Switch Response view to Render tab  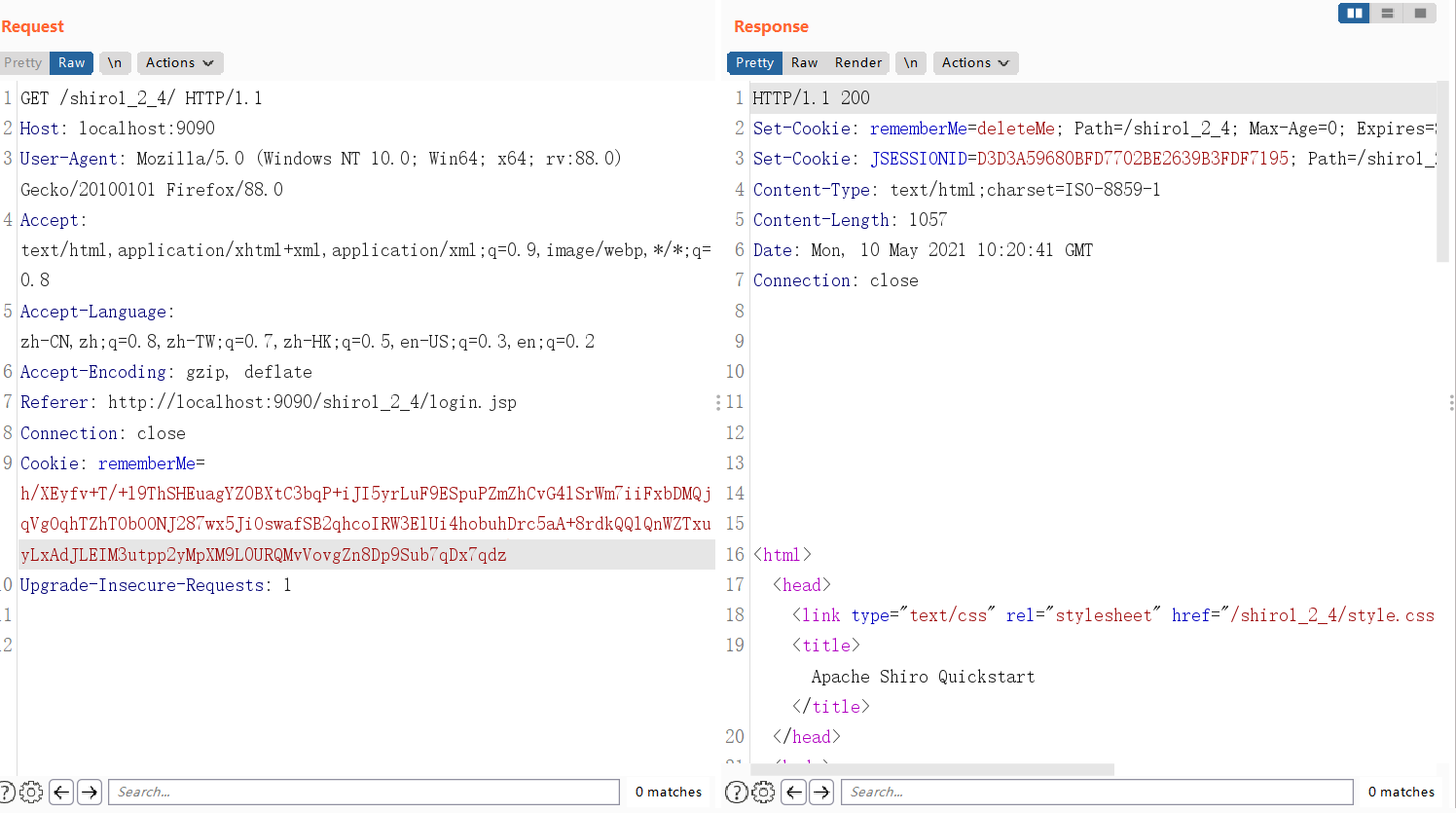(858, 62)
